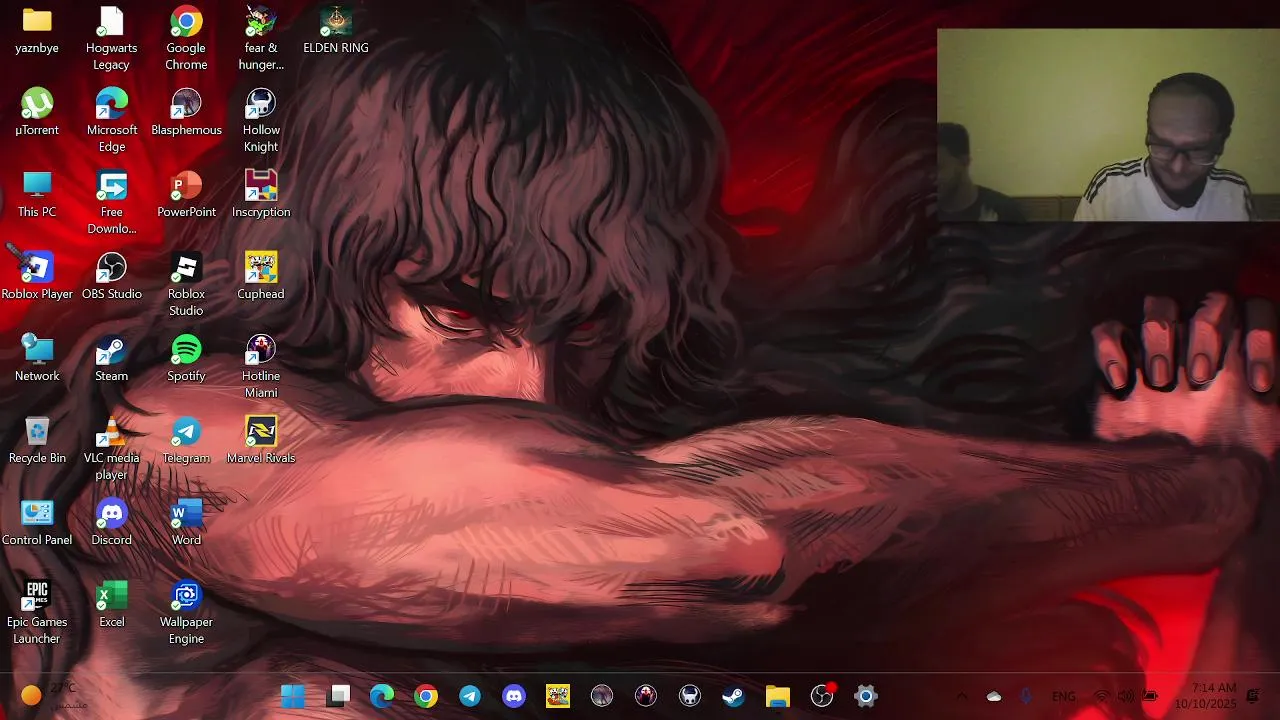The height and width of the screenshot is (720, 1280).
Task: Select the PowerPoint desktop shortcut
Action: [x=186, y=194]
